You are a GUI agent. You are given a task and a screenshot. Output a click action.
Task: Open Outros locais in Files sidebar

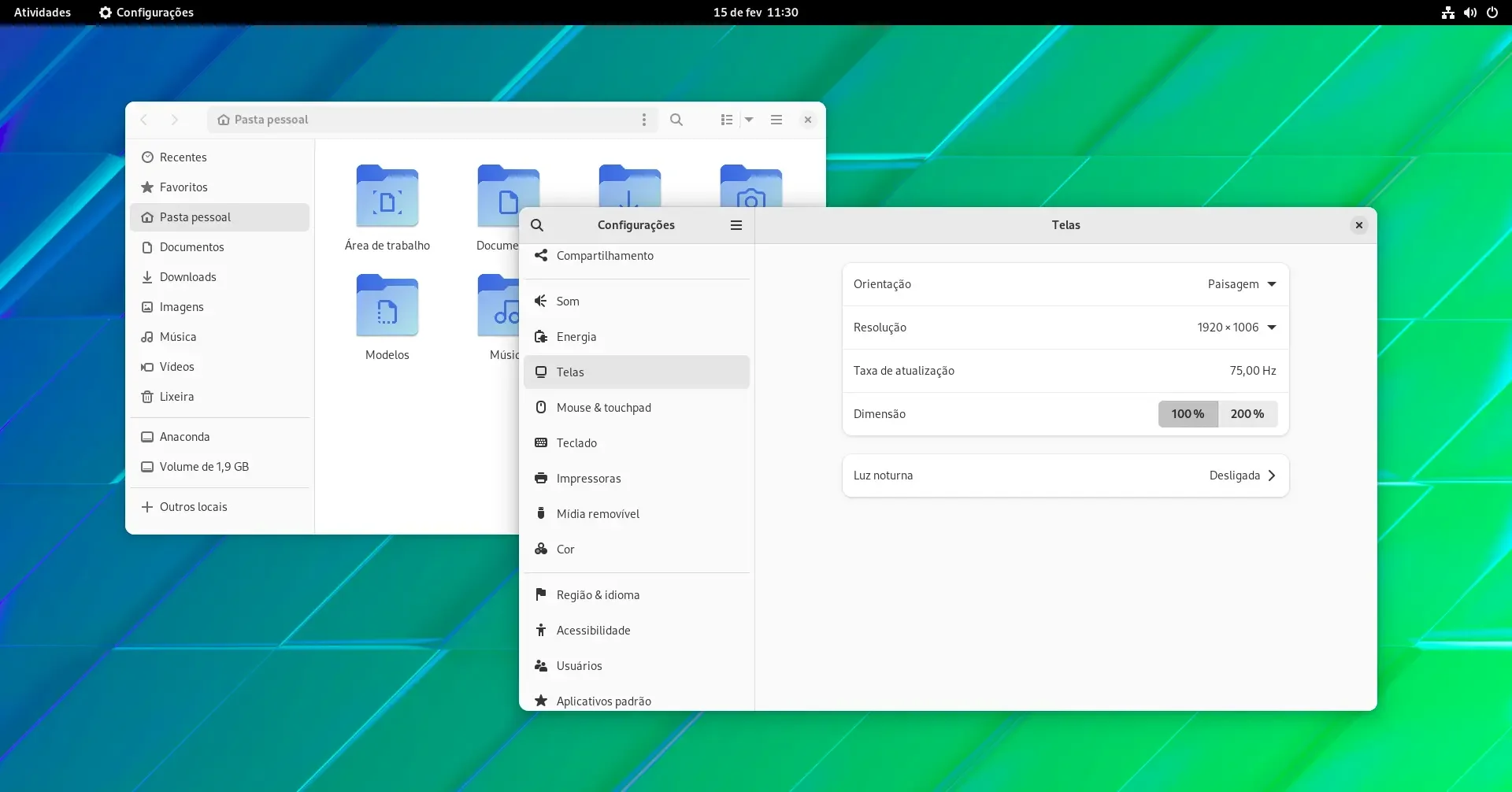(220, 507)
